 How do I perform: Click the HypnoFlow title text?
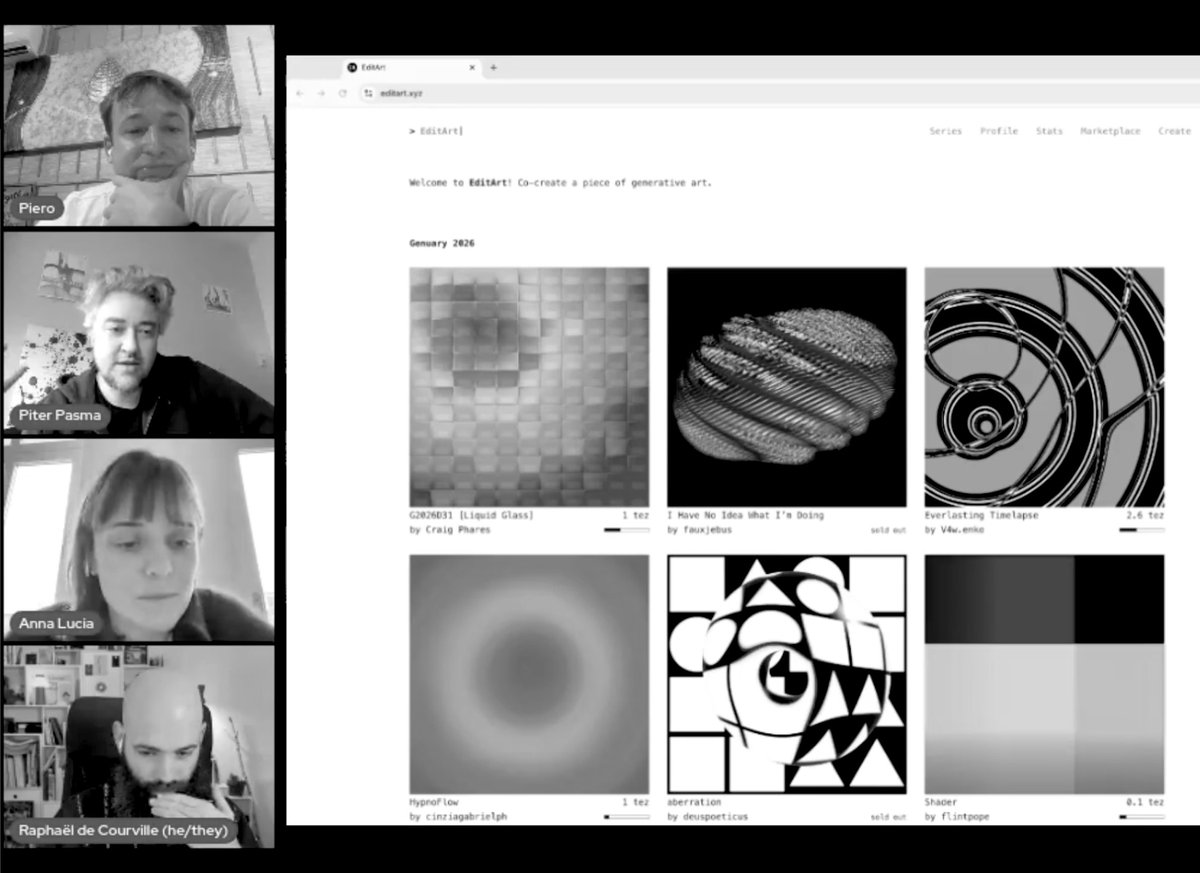434,802
